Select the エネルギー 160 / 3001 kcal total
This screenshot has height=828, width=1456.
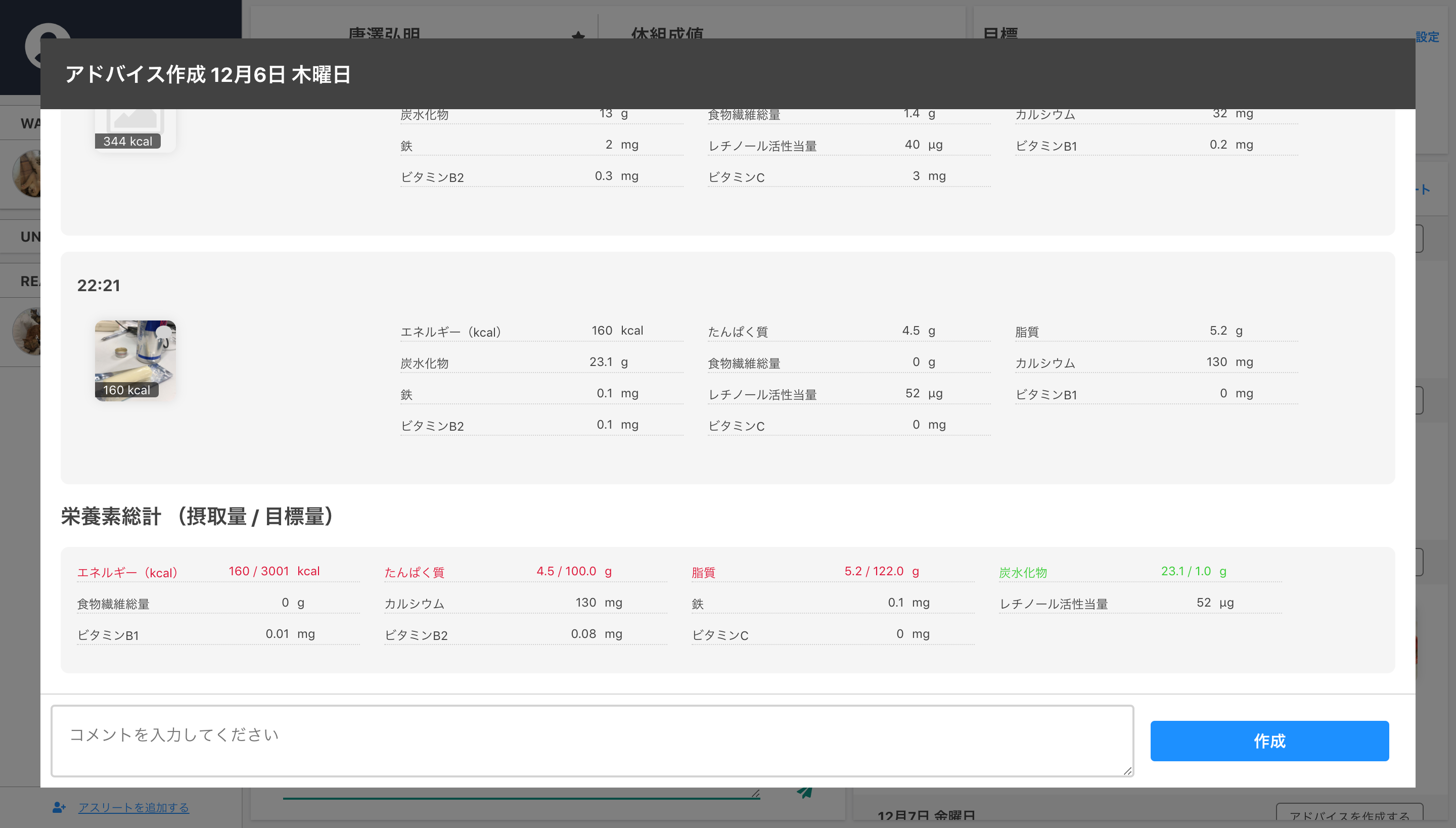(x=218, y=572)
